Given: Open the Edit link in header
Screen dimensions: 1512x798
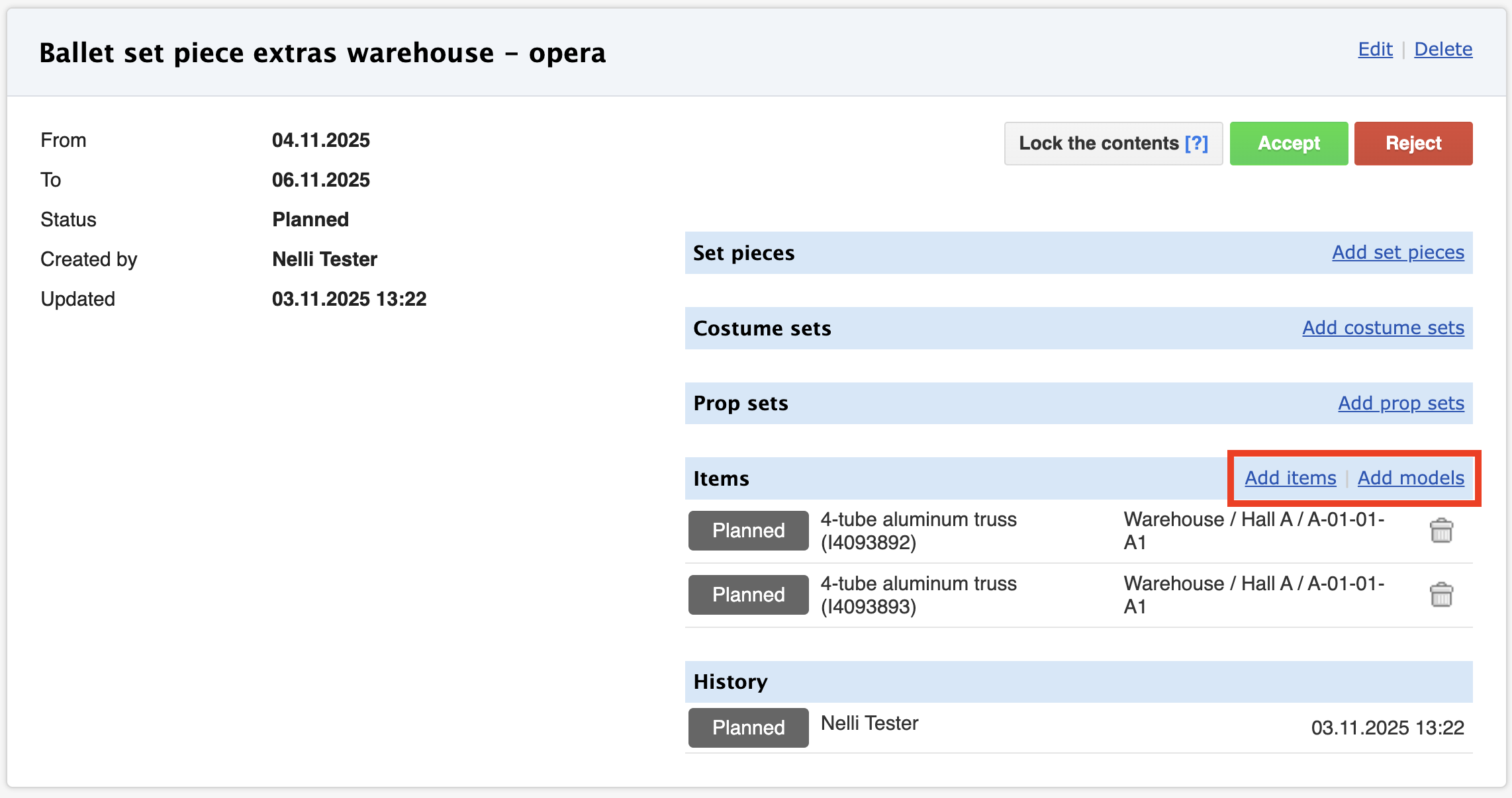Looking at the screenshot, I should point(1375,49).
